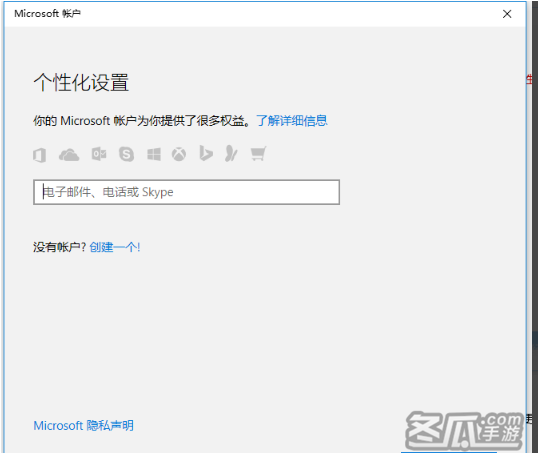
Task: Follow the 创建一个! link
Action: [115, 247]
